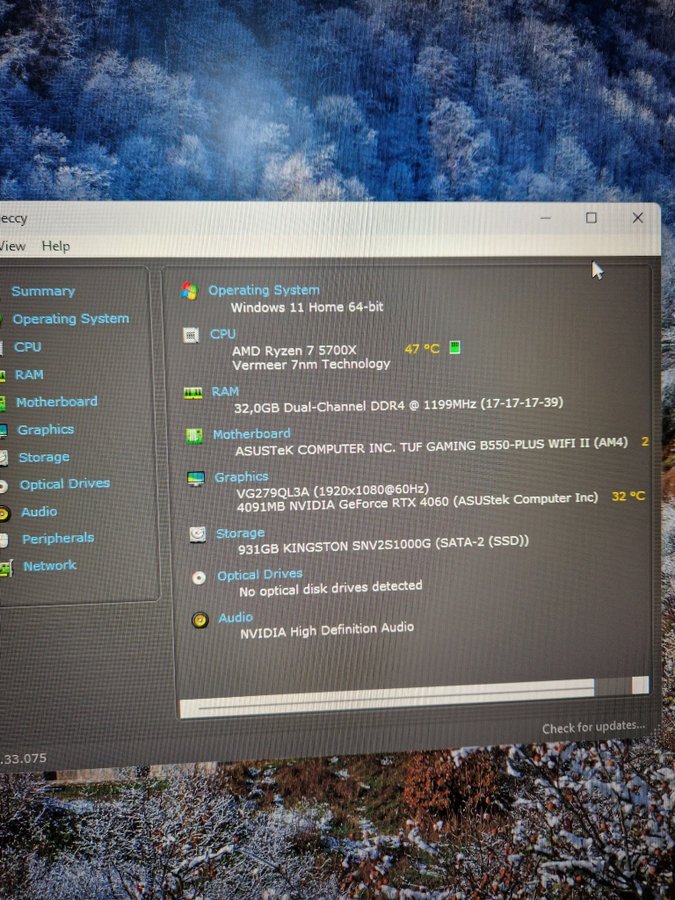This screenshot has height=900, width=675.
Task: Click the Check for updates link
Action: point(593,728)
